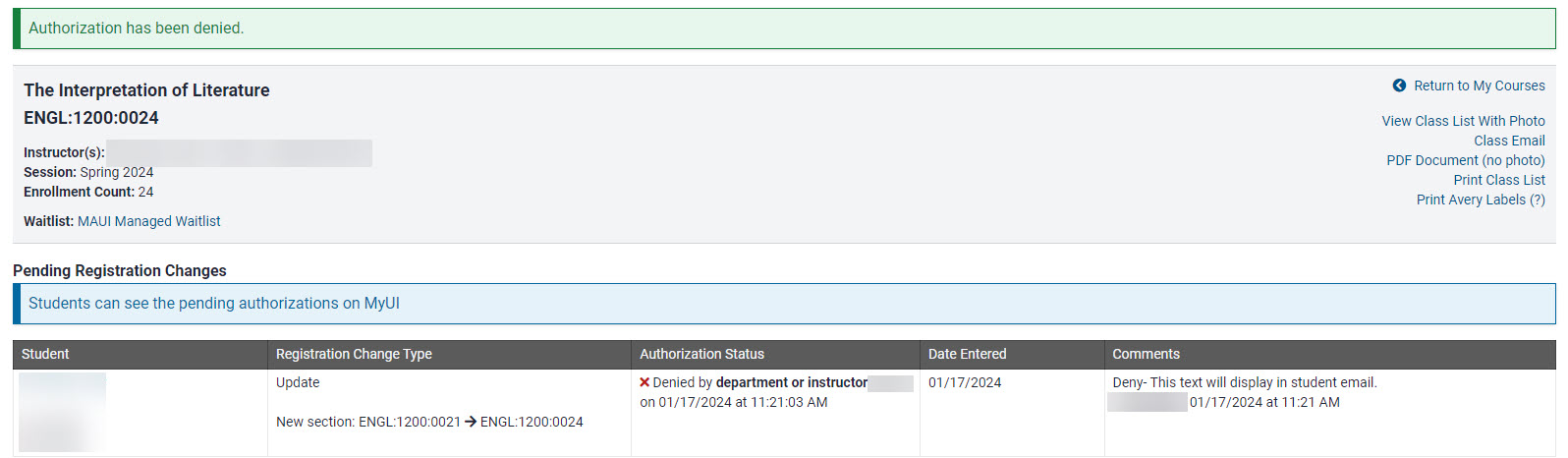Click the Authorization Status column header
This screenshot has width=1568, height=458.
click(x=701, y=354)
